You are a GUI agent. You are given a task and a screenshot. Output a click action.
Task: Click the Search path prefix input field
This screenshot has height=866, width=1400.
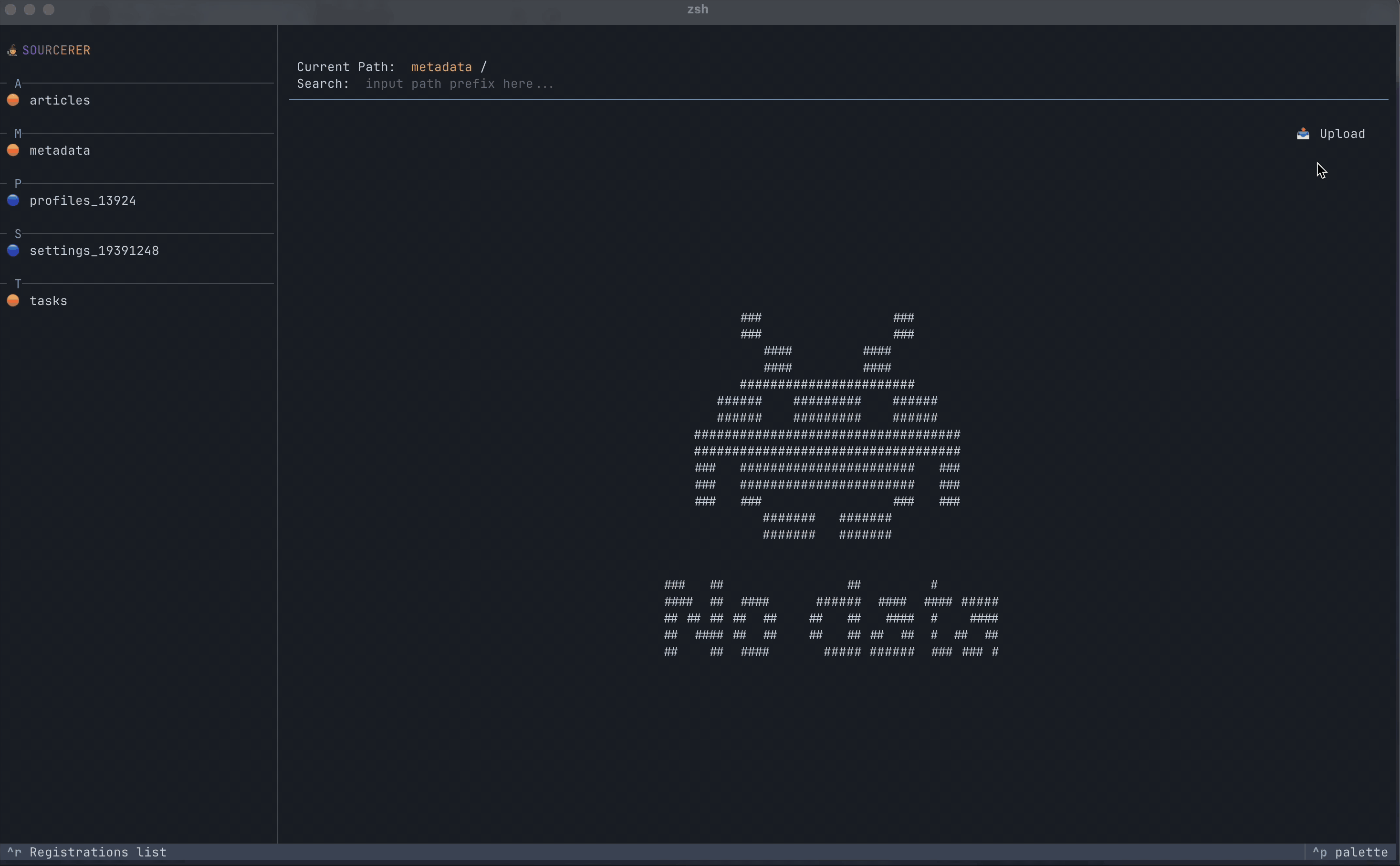(461, 84)
